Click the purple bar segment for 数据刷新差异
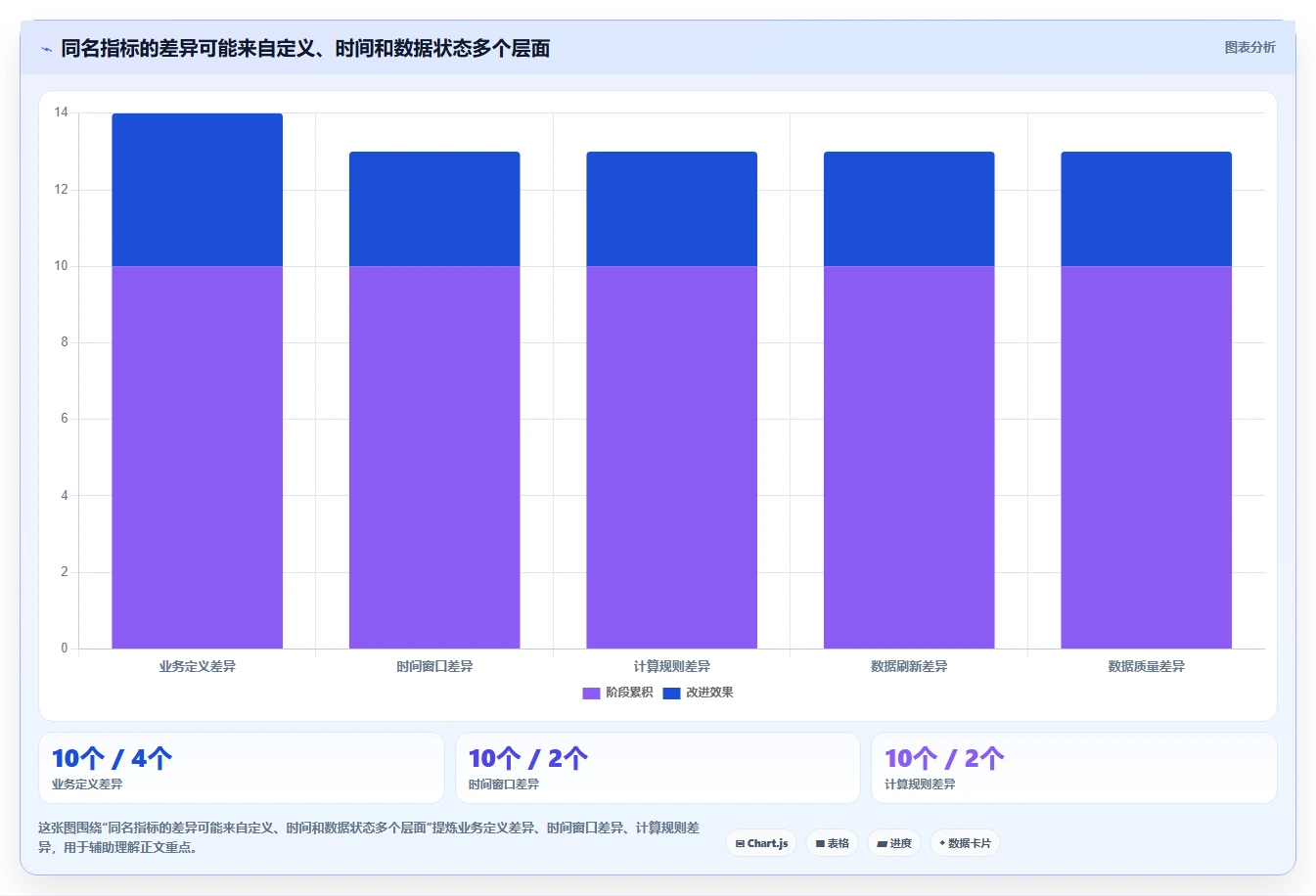This screenshot has width=1316, height=896. 909,457
